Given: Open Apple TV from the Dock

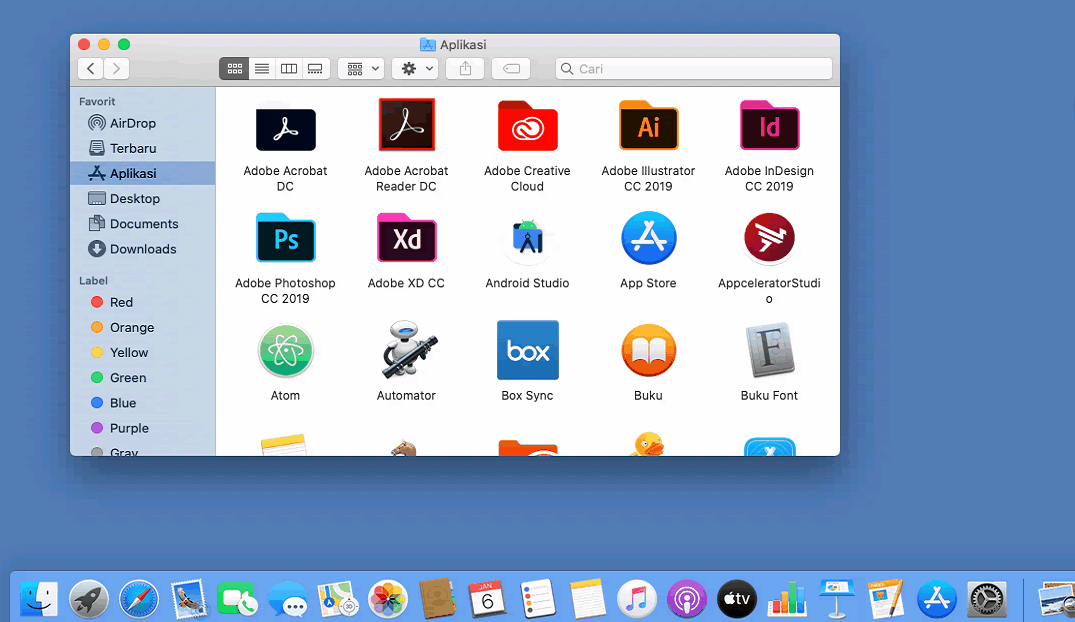Looking at the screenshot, I should coord(737,599).
